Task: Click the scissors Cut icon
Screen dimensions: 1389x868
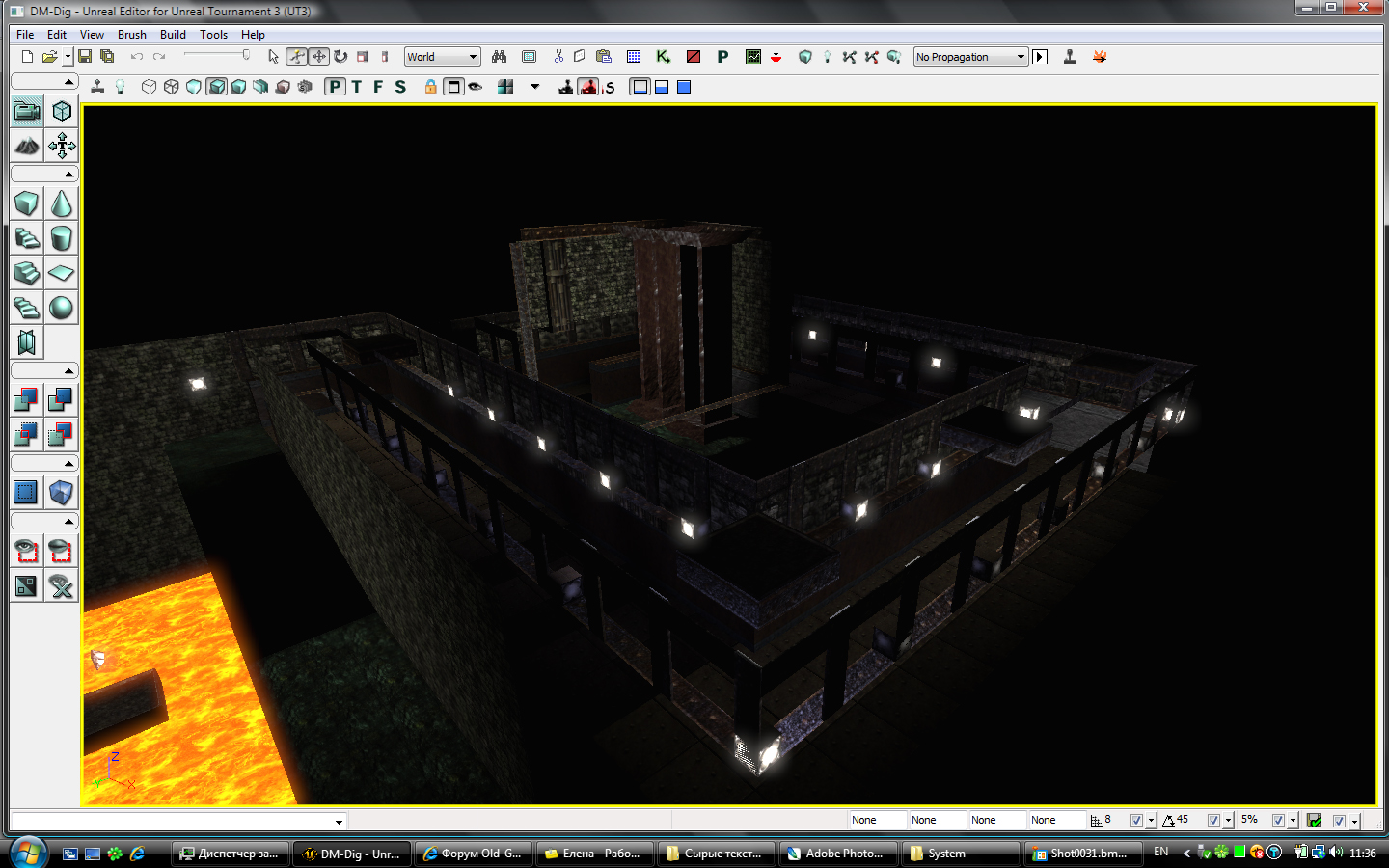Action: pos(558,57)
